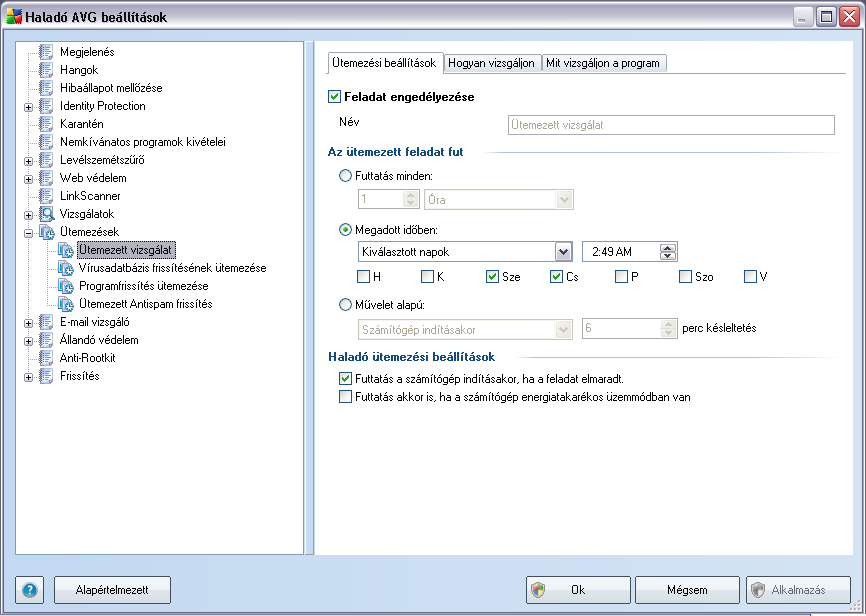Click the Állandó védelem icon

[46, 340]
